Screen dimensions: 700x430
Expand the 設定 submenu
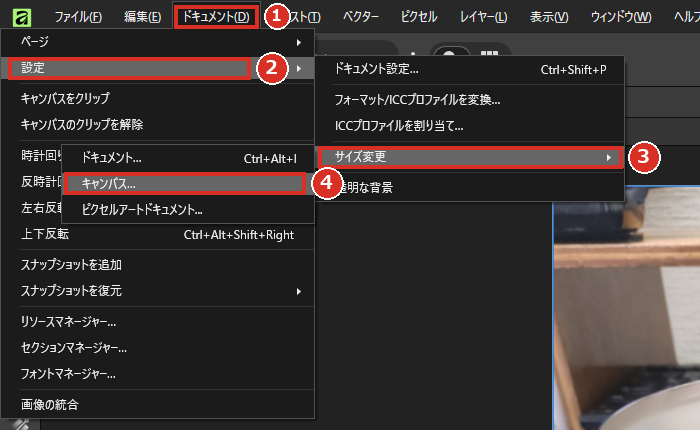point(158,68)
